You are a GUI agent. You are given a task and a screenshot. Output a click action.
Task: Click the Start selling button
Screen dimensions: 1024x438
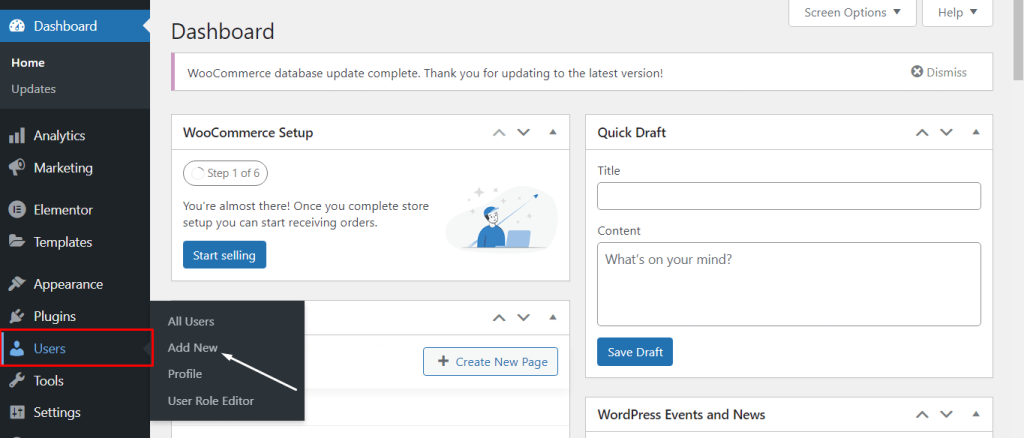point(225,255)
